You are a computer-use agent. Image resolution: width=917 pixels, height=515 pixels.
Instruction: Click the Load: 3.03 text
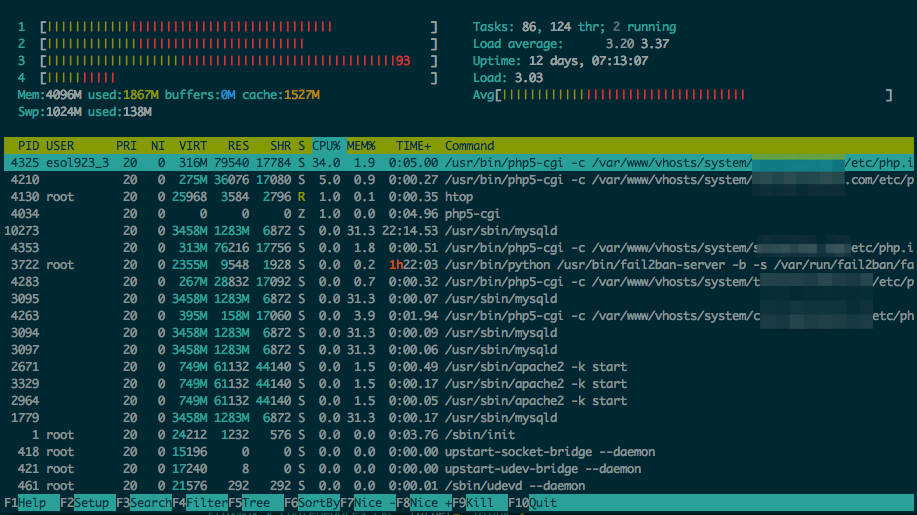(x=508, y=78)
